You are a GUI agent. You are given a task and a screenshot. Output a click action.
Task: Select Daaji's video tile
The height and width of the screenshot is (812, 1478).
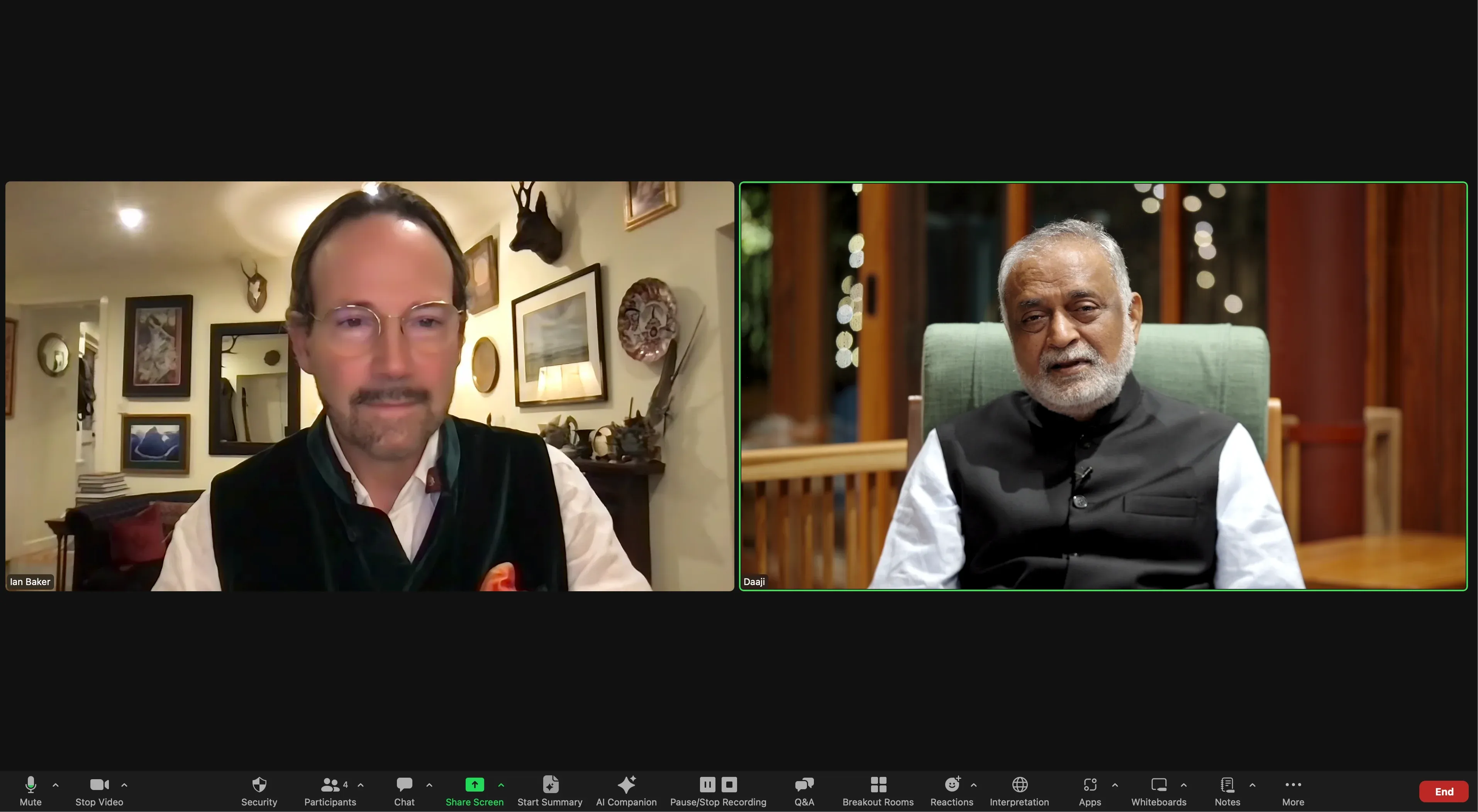1103,386
